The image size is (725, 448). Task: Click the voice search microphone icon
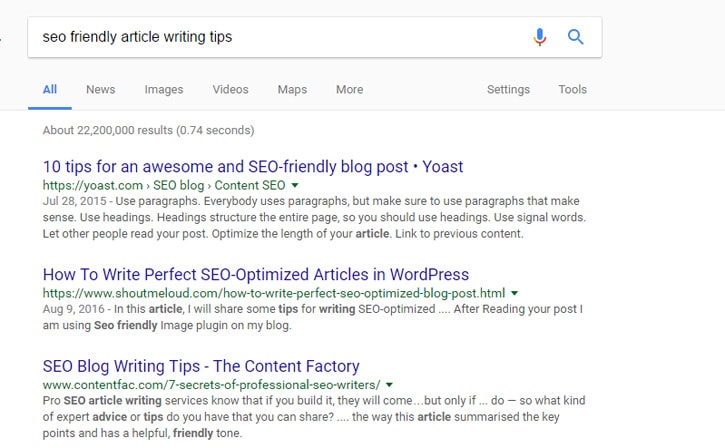(x=540, y=37)
